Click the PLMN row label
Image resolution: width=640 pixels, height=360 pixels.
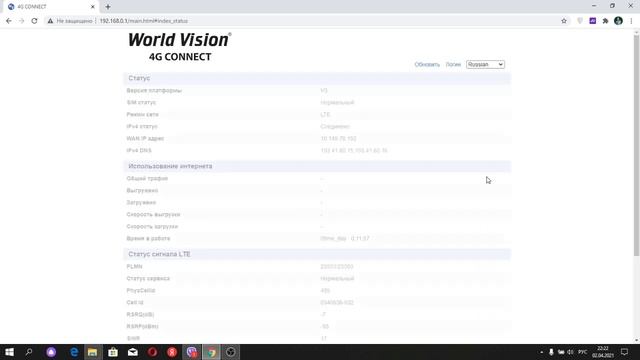(x=134, y=267)
